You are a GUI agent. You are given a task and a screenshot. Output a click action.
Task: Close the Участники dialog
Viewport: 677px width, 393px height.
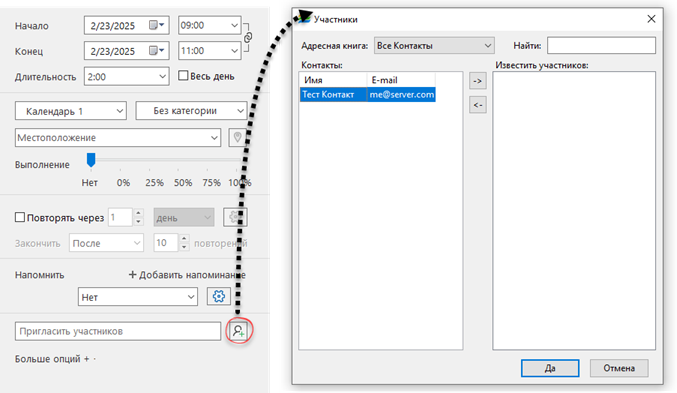click(x=651, y=19)
